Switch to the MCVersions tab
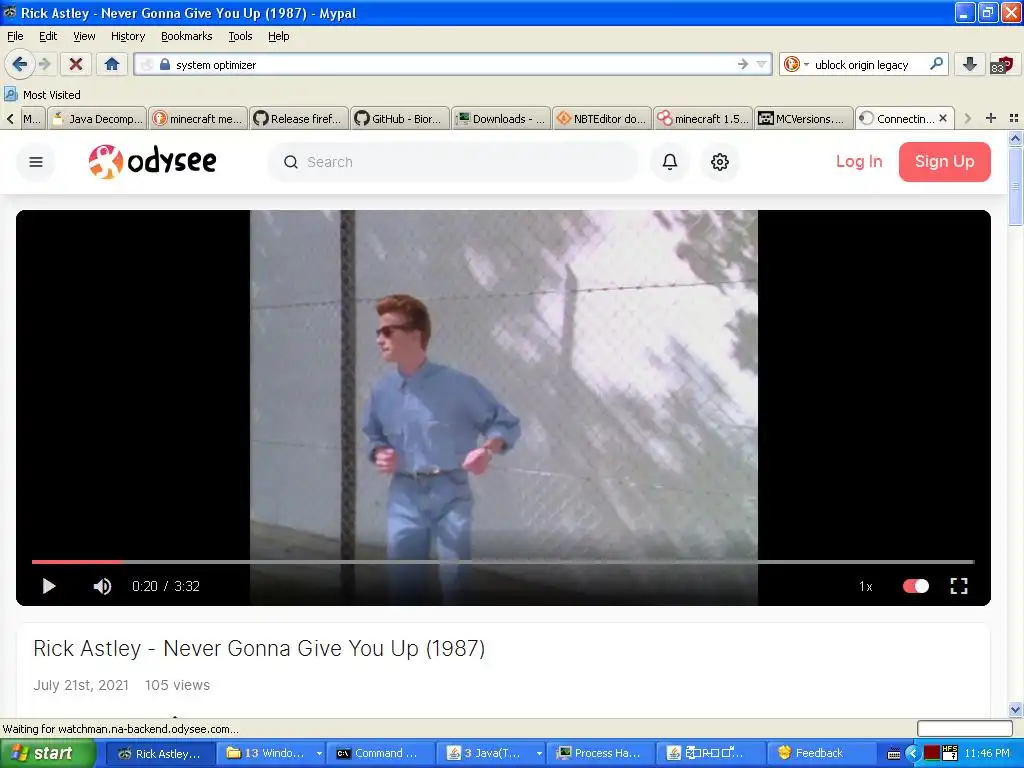Viewport: 1024px width, 768px height. click(x=803, y=118)
